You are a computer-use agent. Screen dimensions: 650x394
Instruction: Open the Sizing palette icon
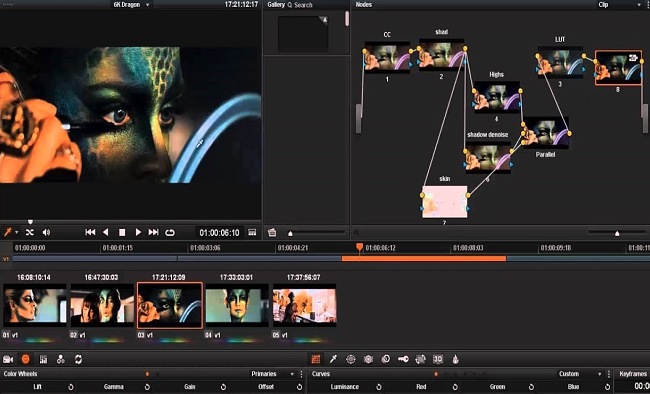click(420, 359)
